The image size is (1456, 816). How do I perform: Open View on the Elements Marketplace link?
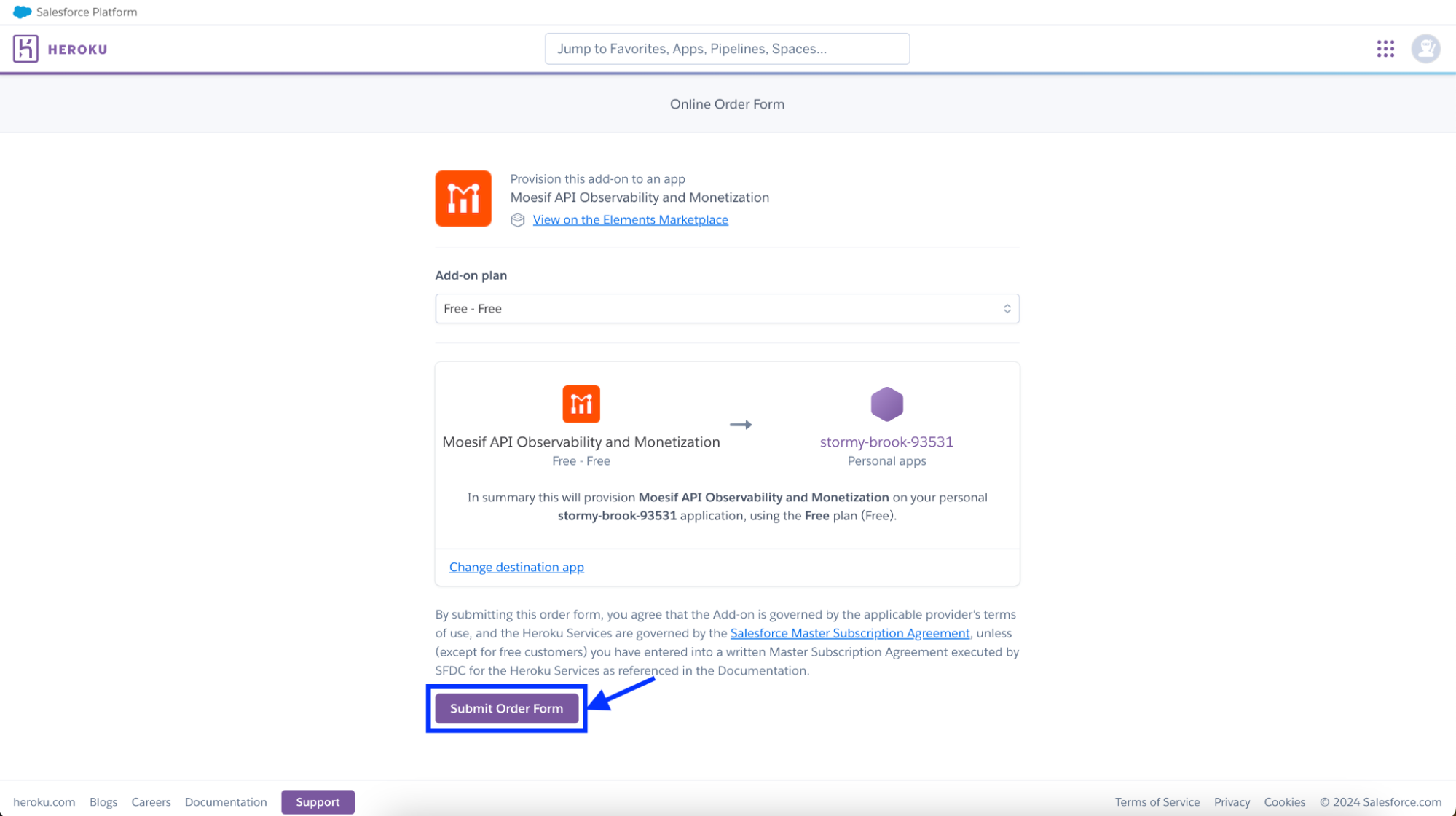pyautogui.click(x=630, y=220)
